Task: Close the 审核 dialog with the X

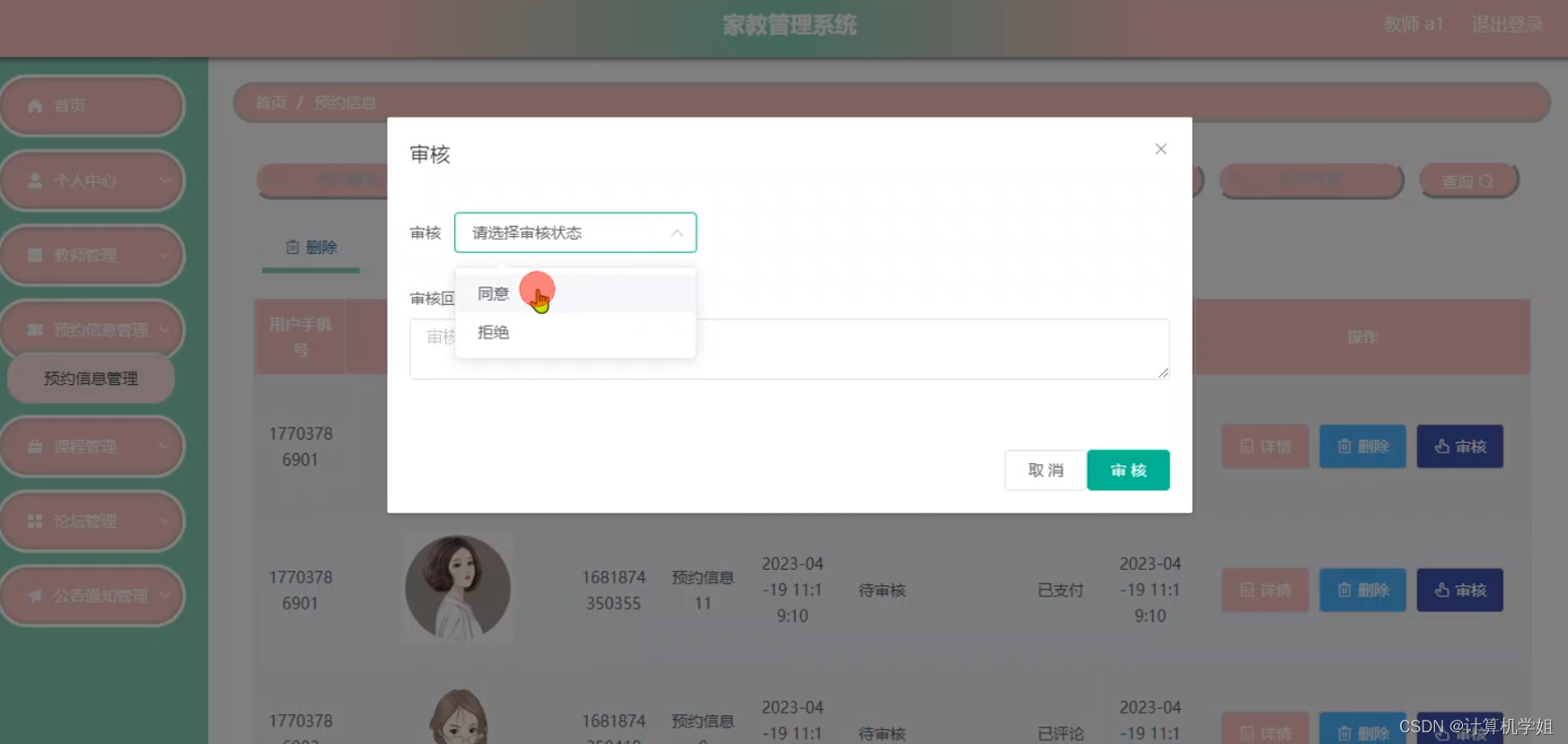Action: tap(1161, 149)
